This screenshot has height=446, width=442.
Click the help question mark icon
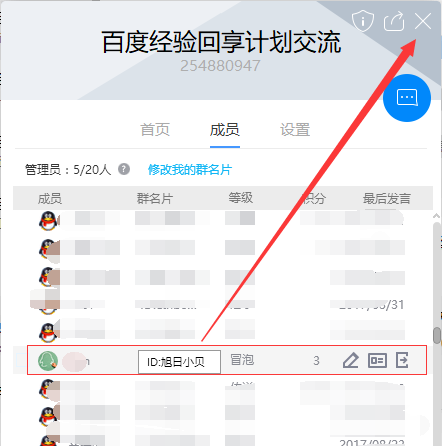pyautogui.click(x=124, y=169)
